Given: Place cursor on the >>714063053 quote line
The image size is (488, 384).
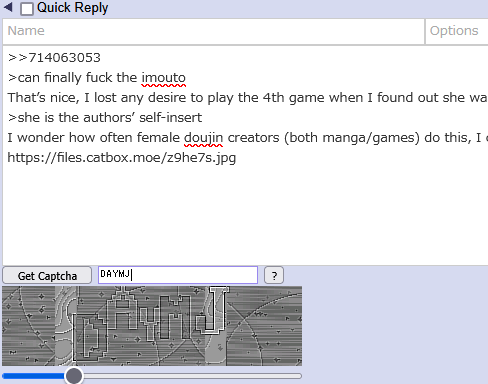Looking at the screenshot, I should tap(54, 58).
